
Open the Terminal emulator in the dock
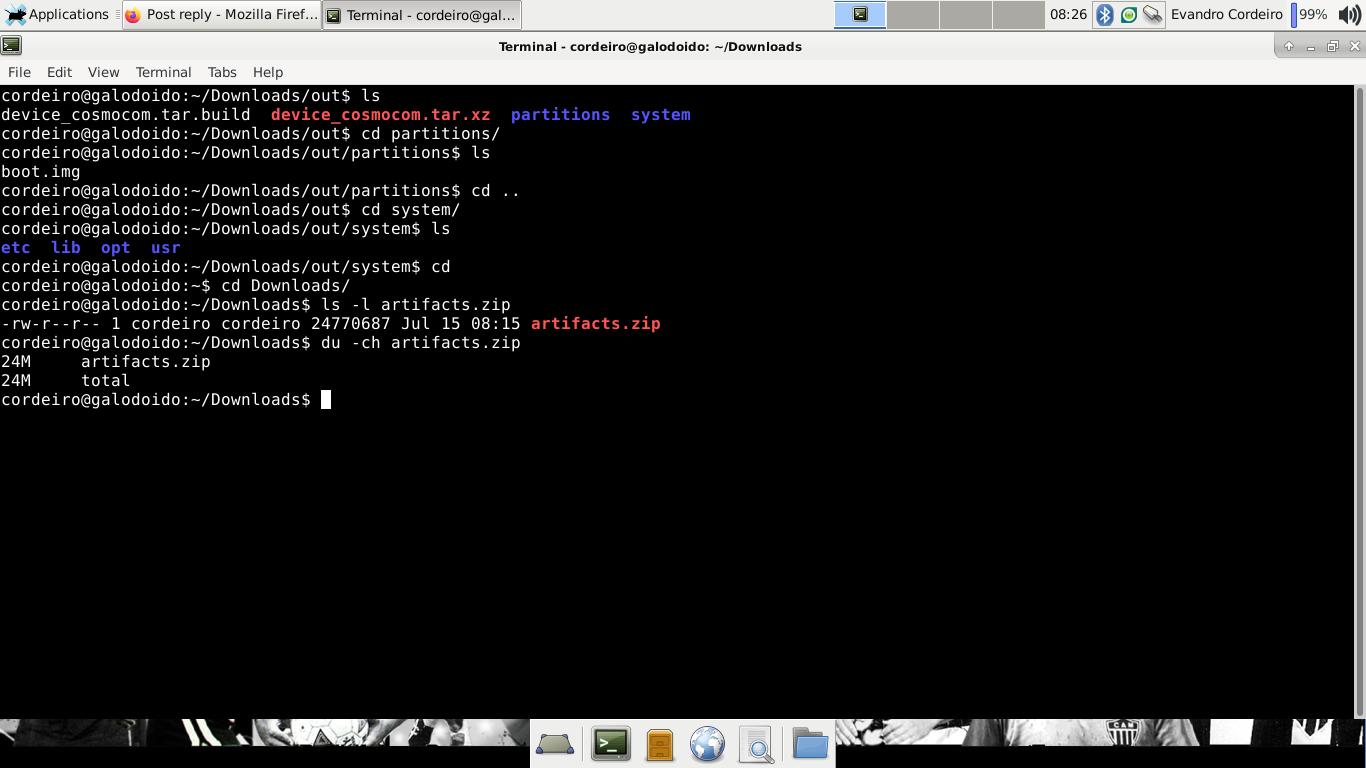[x=610, y=744]
